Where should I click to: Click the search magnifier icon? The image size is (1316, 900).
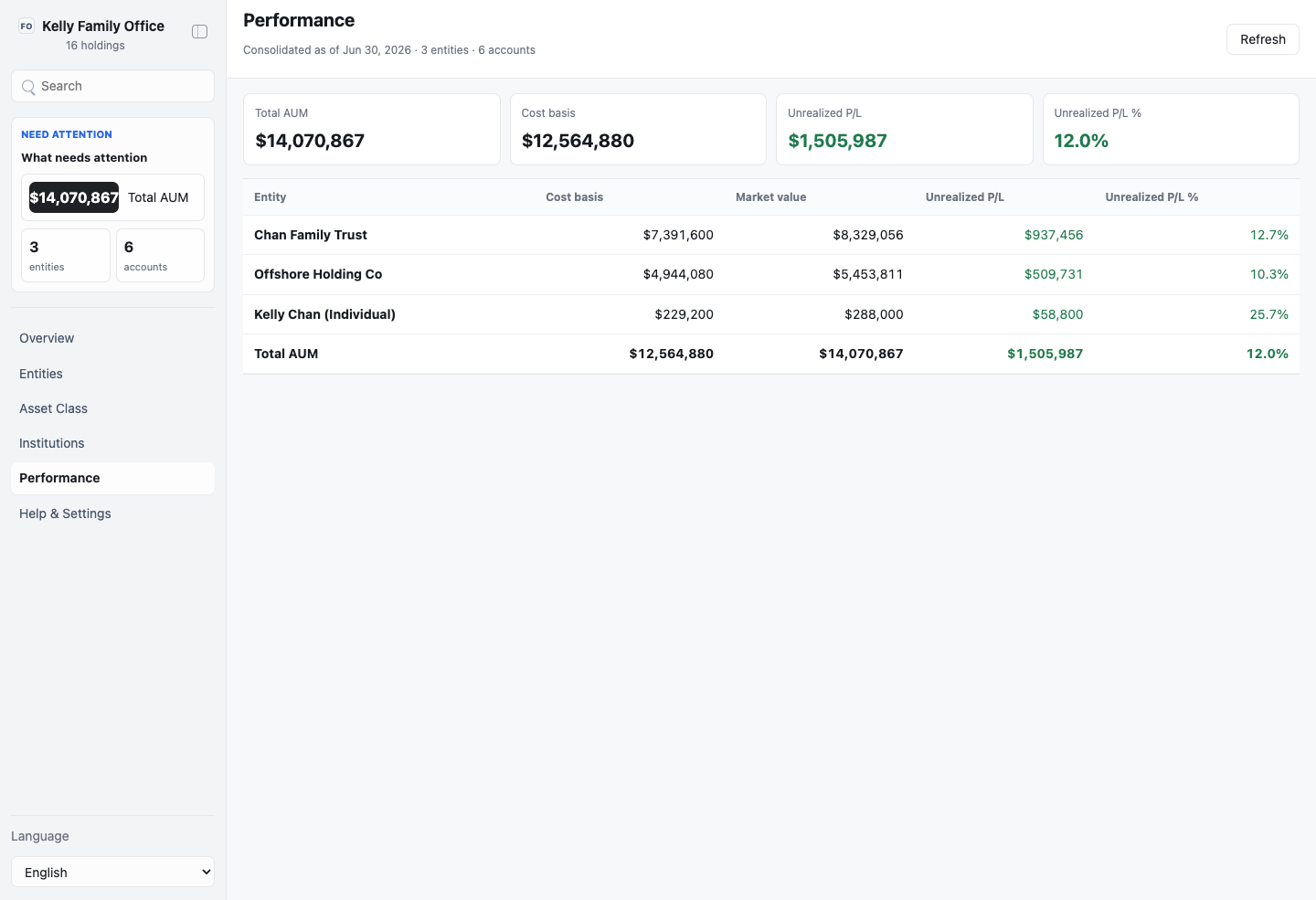click(x=28, y=87)
